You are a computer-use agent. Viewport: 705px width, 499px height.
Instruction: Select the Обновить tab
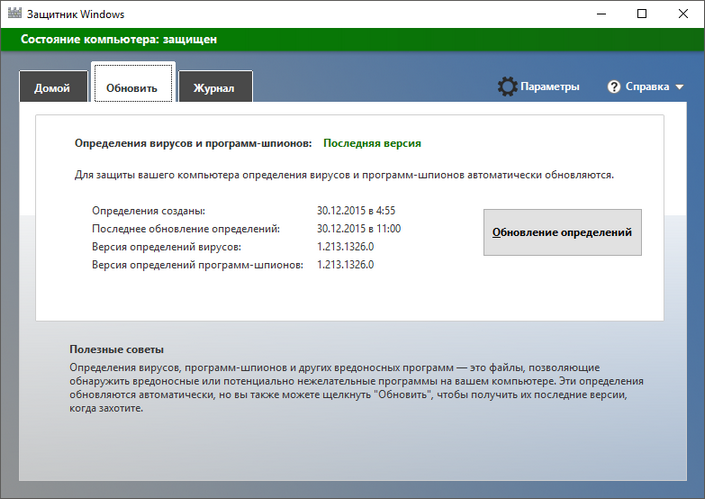[132, 88]
